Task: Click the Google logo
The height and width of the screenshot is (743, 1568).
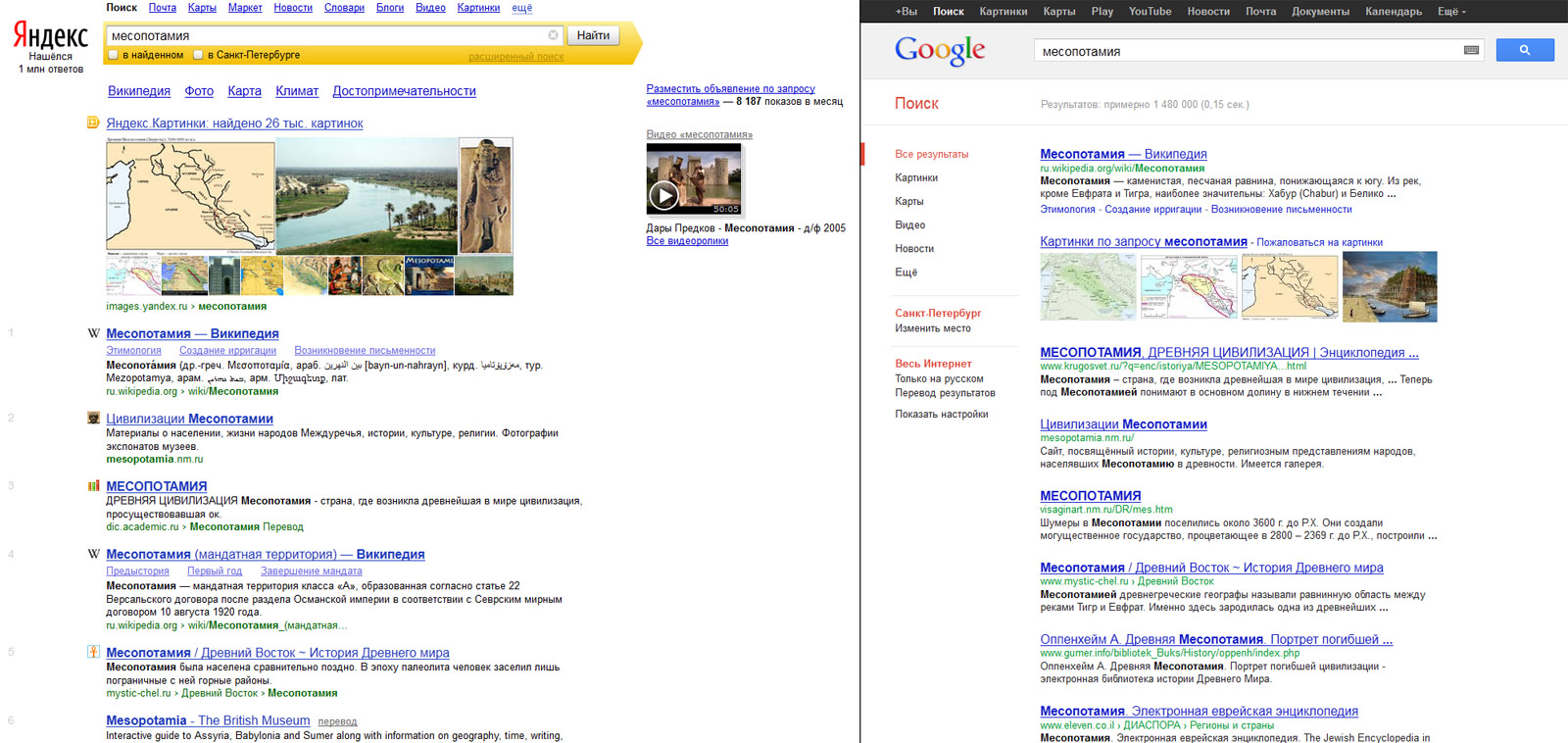Action: point(940,50)
